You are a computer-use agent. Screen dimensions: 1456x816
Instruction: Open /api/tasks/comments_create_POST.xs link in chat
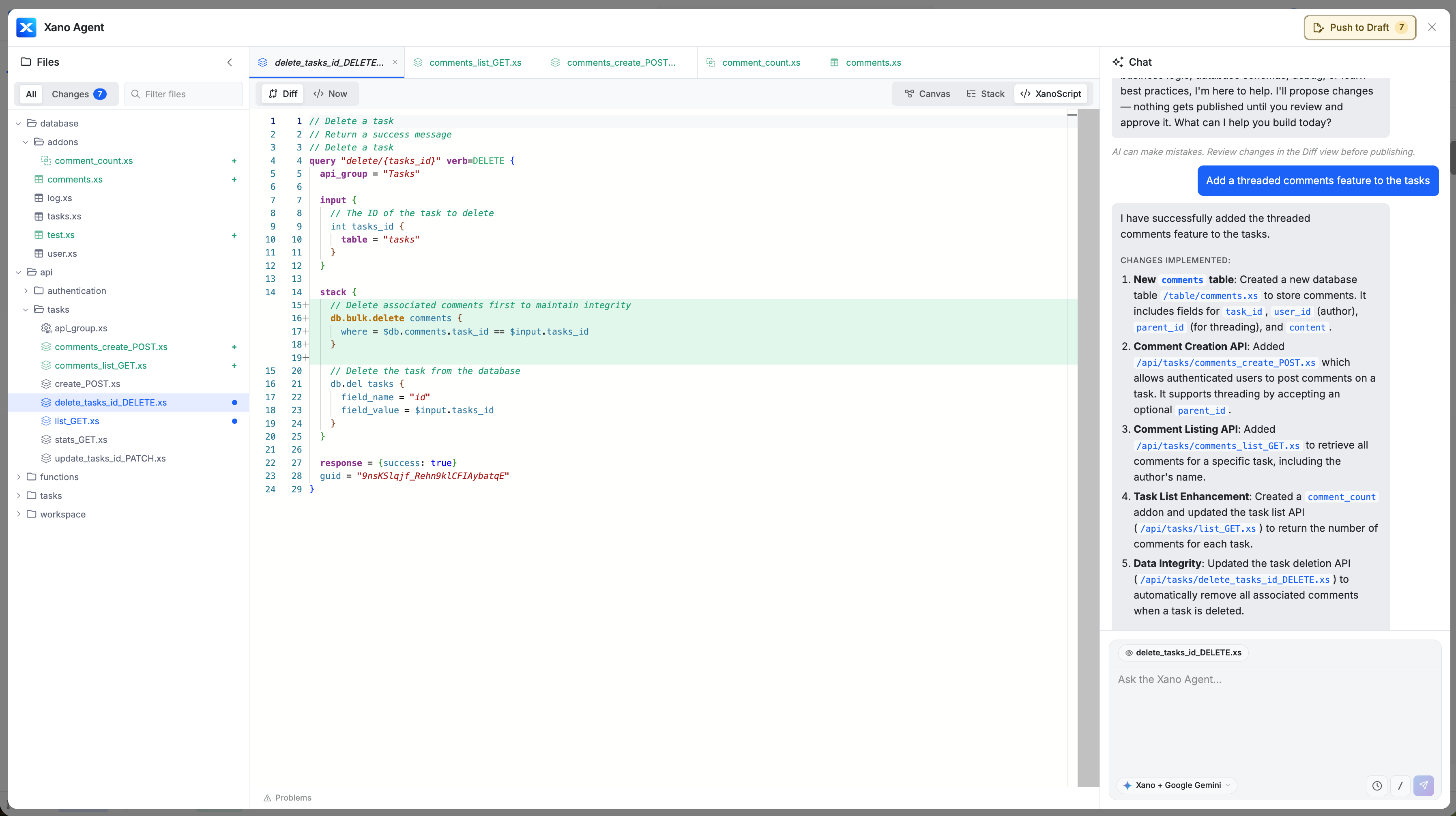pos(1225,363)
